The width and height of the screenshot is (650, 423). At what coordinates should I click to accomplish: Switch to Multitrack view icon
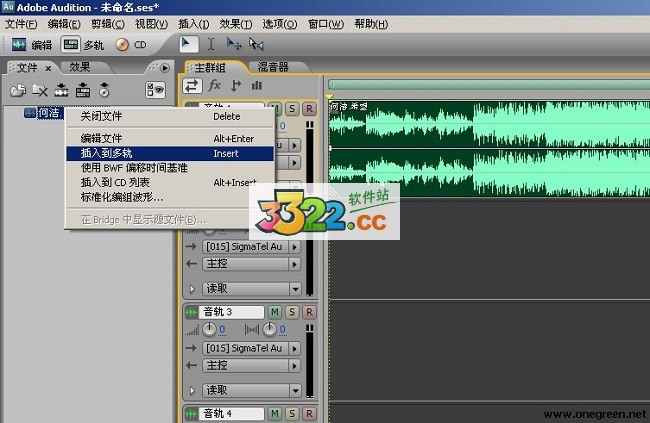(70, 44)
